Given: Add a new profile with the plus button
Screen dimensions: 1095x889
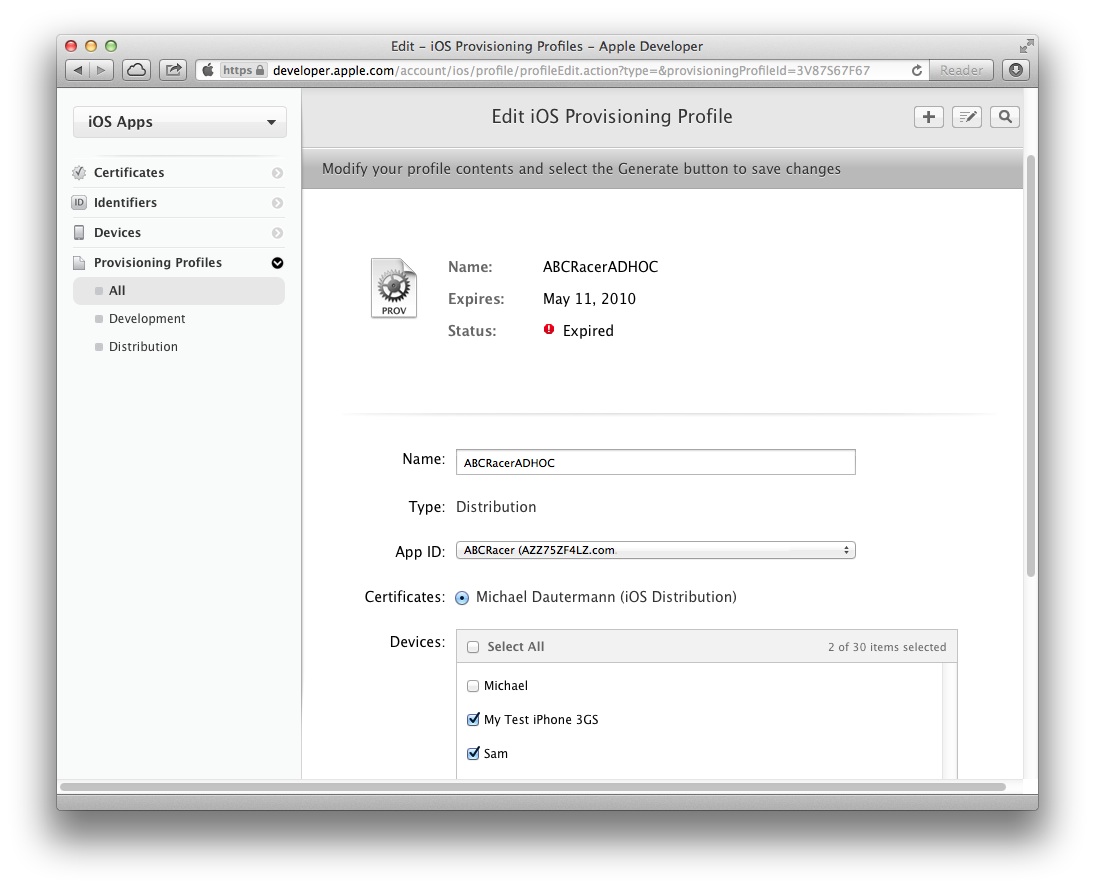Looking at the screenshot, I should (x=929, y=117).
